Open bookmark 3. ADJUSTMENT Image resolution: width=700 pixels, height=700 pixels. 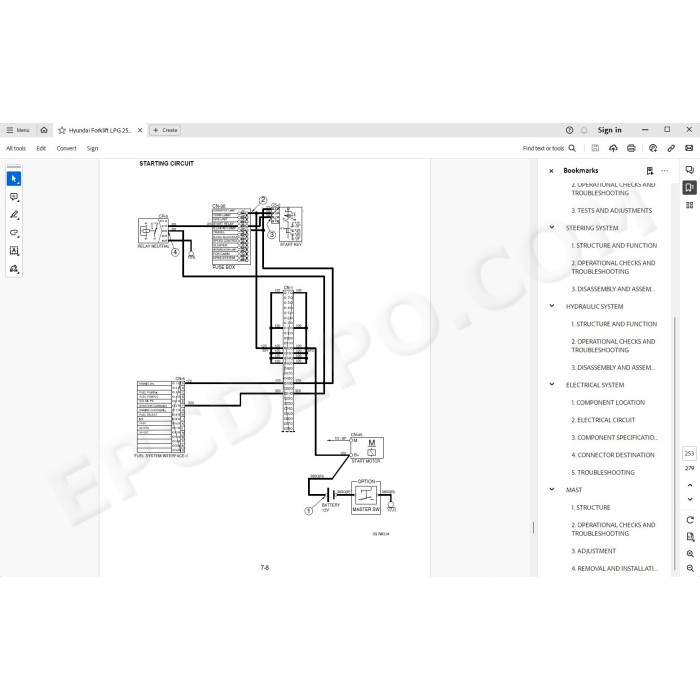593,551
